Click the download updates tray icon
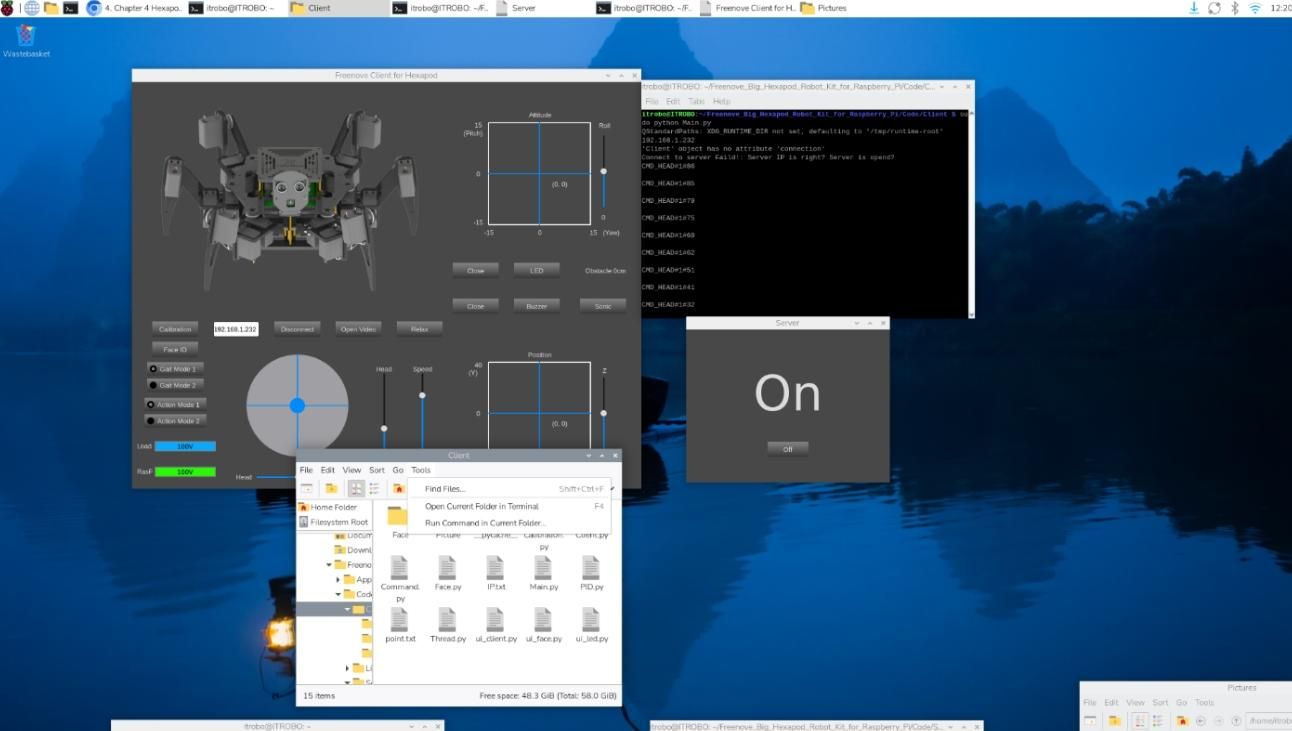This screenshot has height=731, width=1292. (1194, 8)
